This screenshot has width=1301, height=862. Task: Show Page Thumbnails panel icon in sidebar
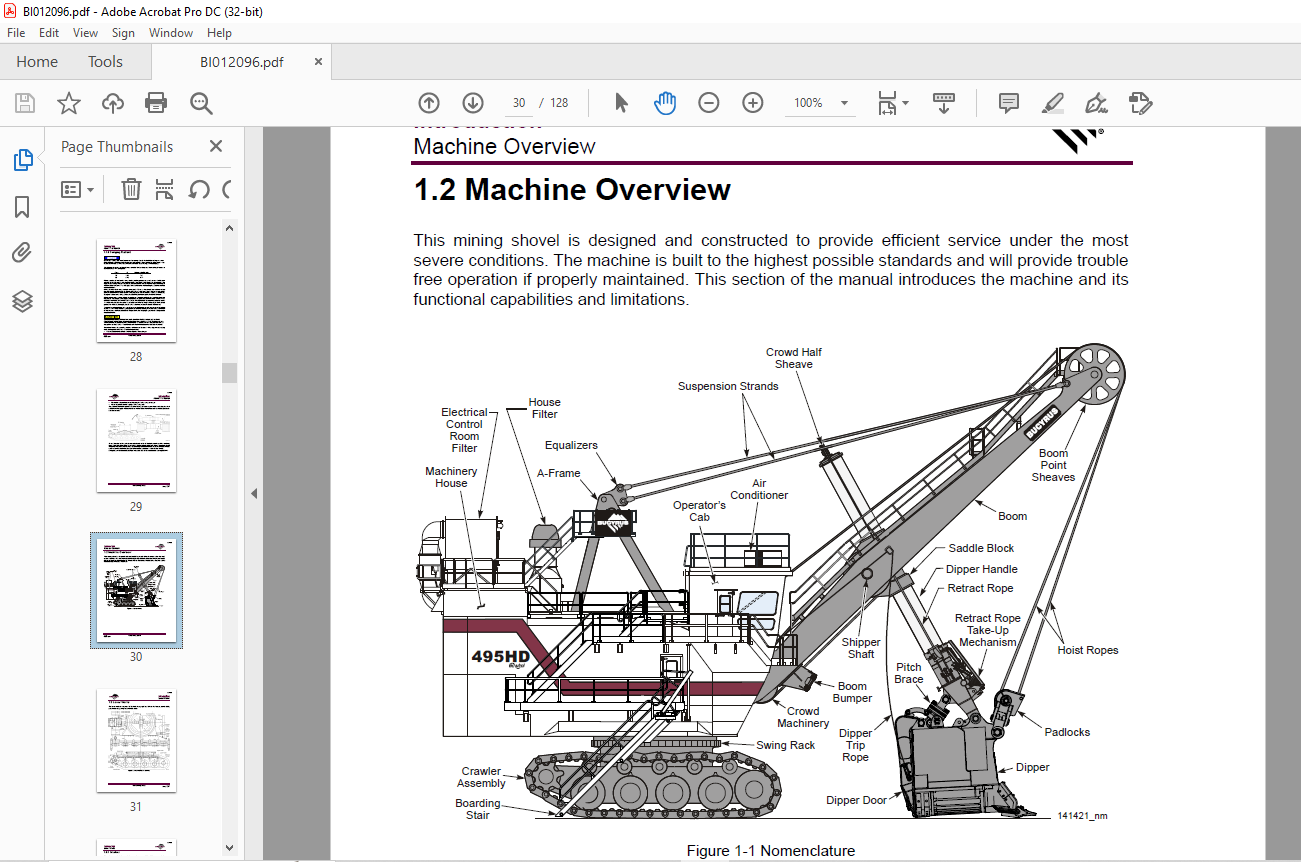point(22,159)
